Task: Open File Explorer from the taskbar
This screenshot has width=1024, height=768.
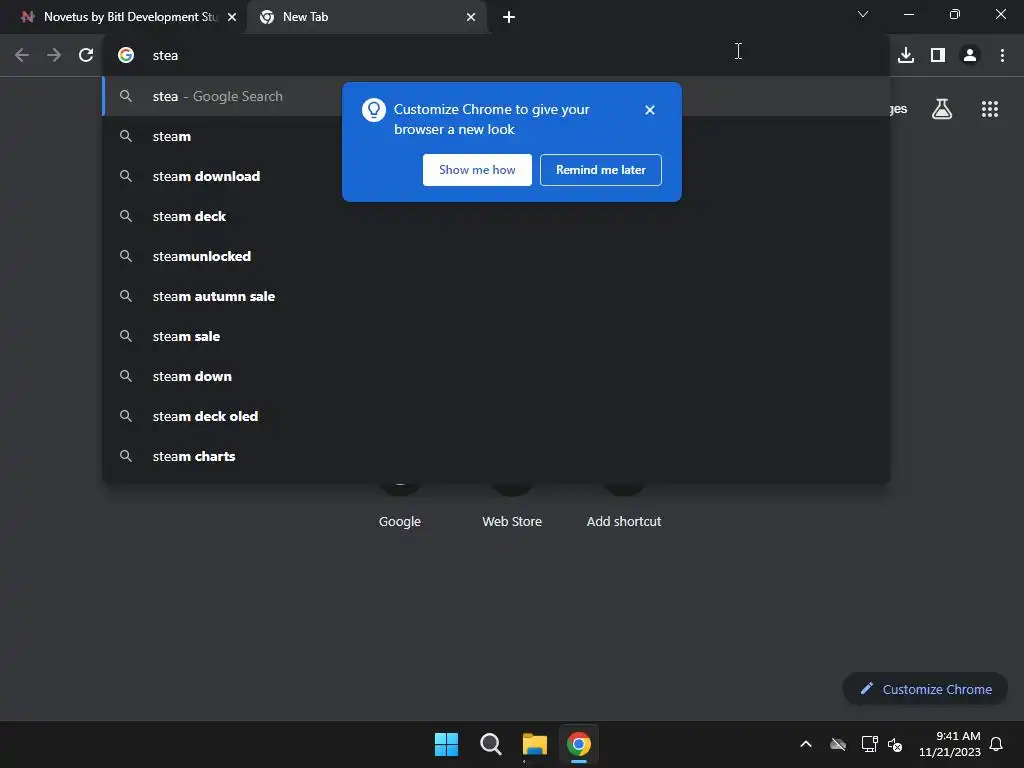Action: tap(534, 744)
